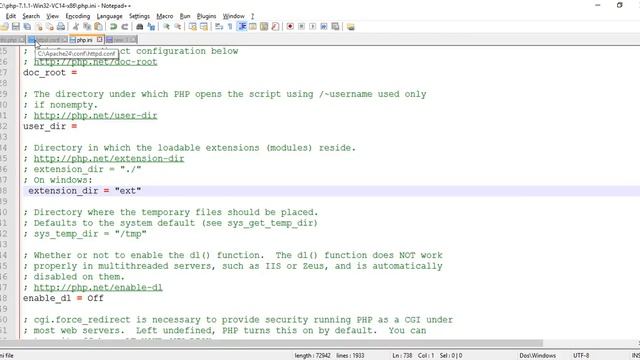640x360 pixels.
Task: Save the current recorded macro icon
Action: (336, 27)
